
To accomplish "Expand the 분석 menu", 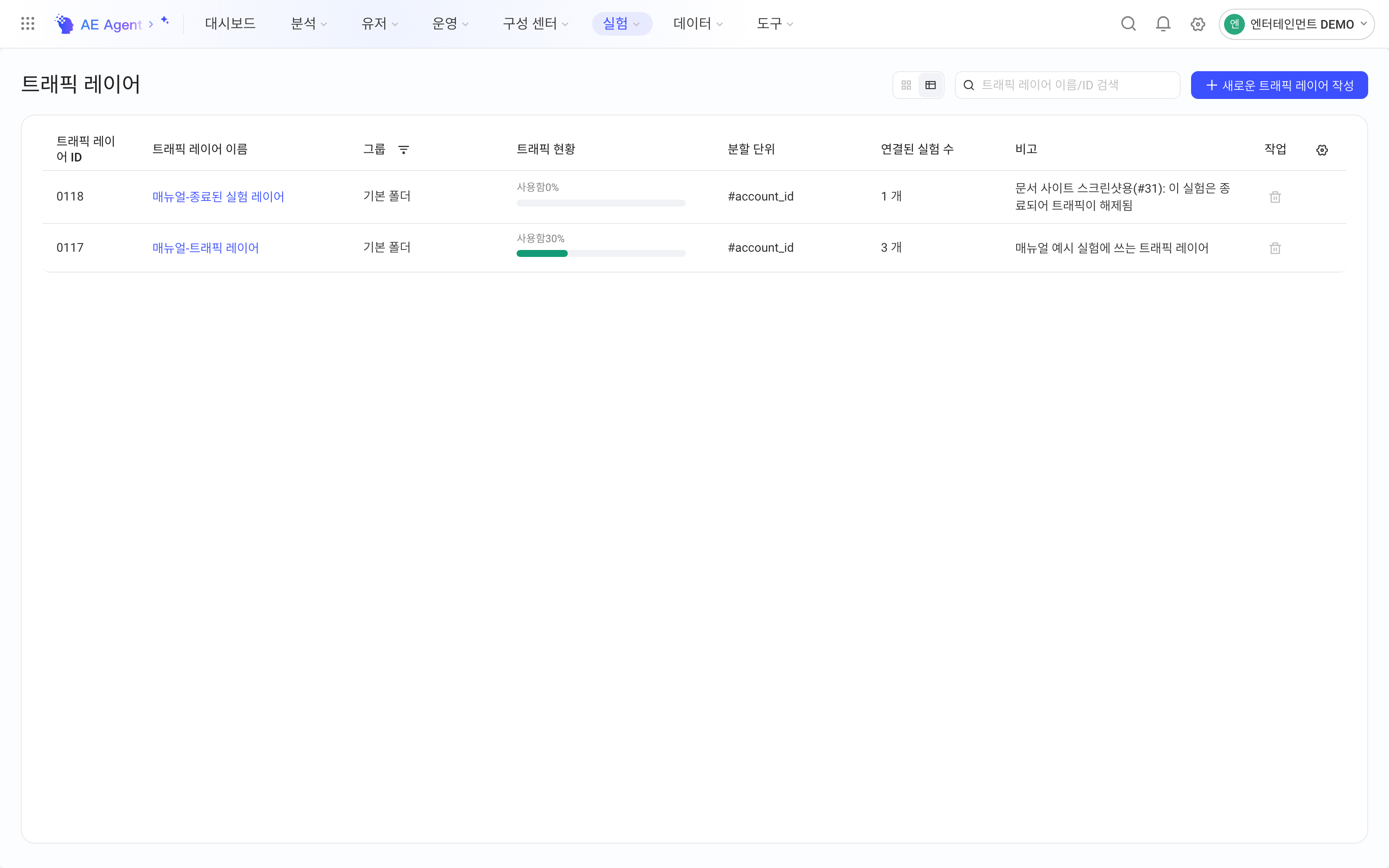I will click(309, 23).
